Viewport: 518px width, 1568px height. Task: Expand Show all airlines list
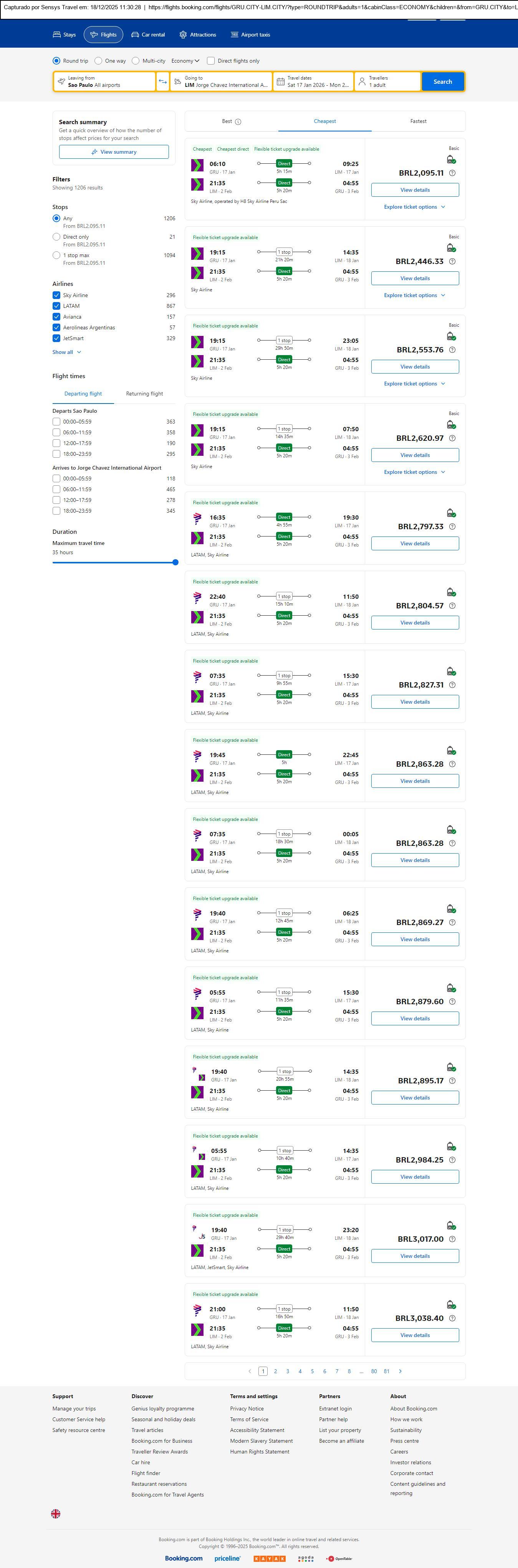66,352
